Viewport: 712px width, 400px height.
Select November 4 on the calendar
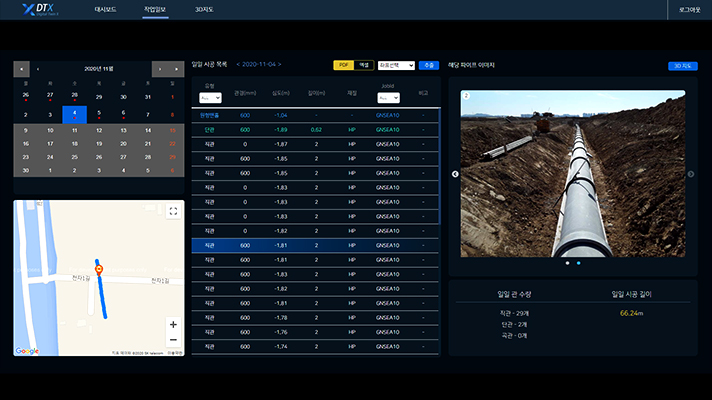75,114
